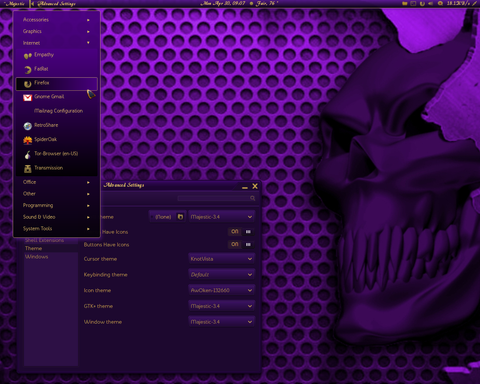Click the network speed indicator in panel
This screenshot has height=384, width=480.
coord(458,4)
